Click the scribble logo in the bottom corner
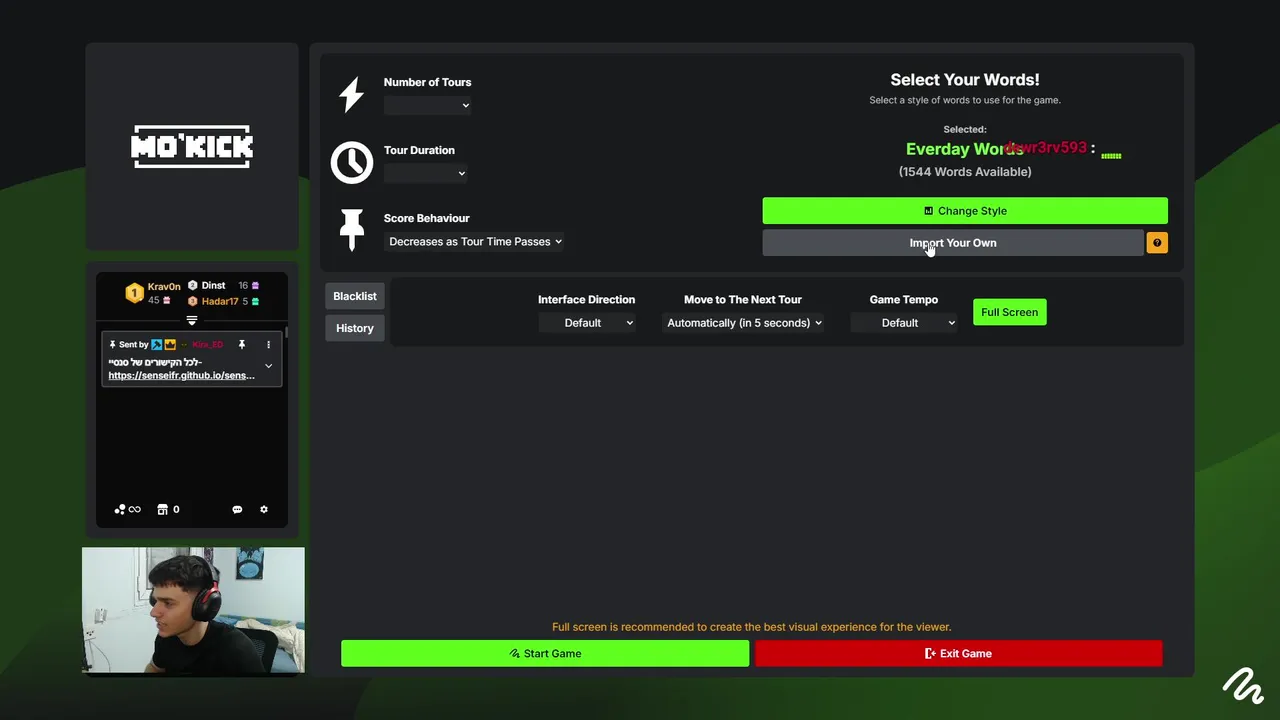 [1243, 685]
